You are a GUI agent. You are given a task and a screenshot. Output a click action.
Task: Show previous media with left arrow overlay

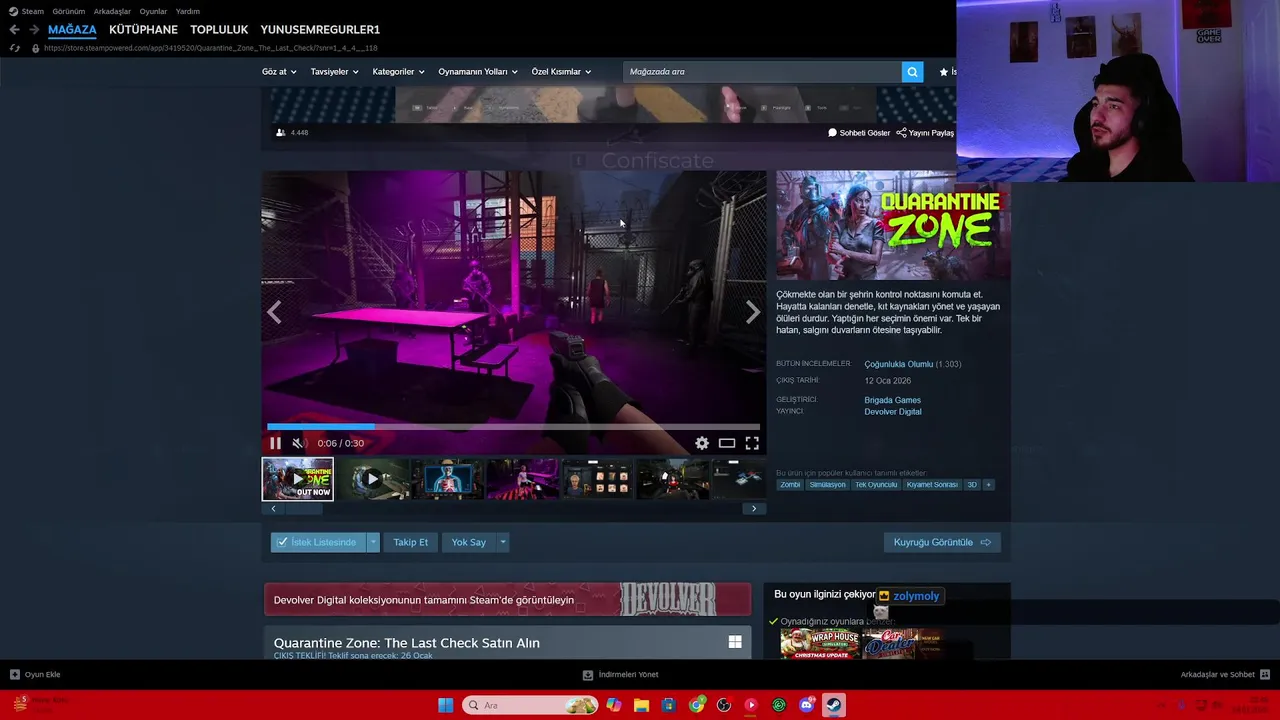pos(274,312)
